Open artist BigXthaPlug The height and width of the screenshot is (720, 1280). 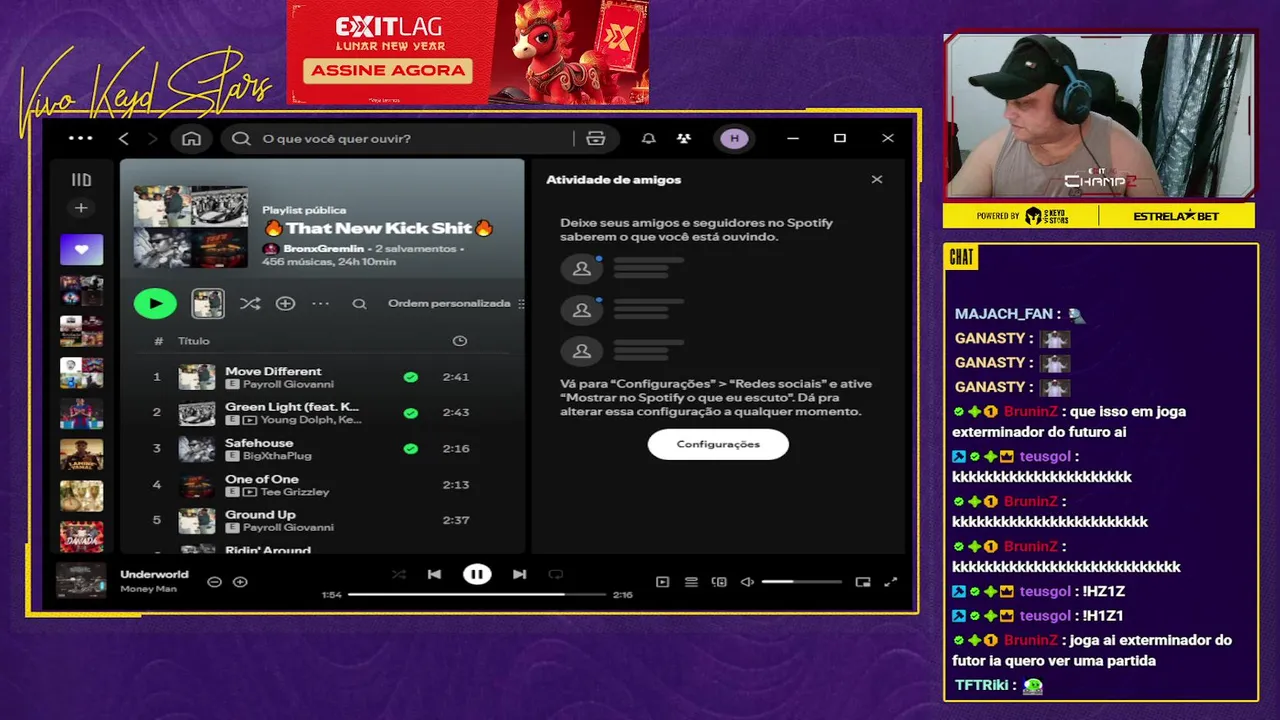tap(278, 456)
